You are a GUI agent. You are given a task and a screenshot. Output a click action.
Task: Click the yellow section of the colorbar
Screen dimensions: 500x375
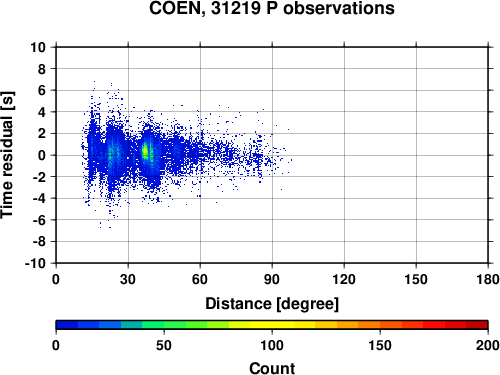272,325
